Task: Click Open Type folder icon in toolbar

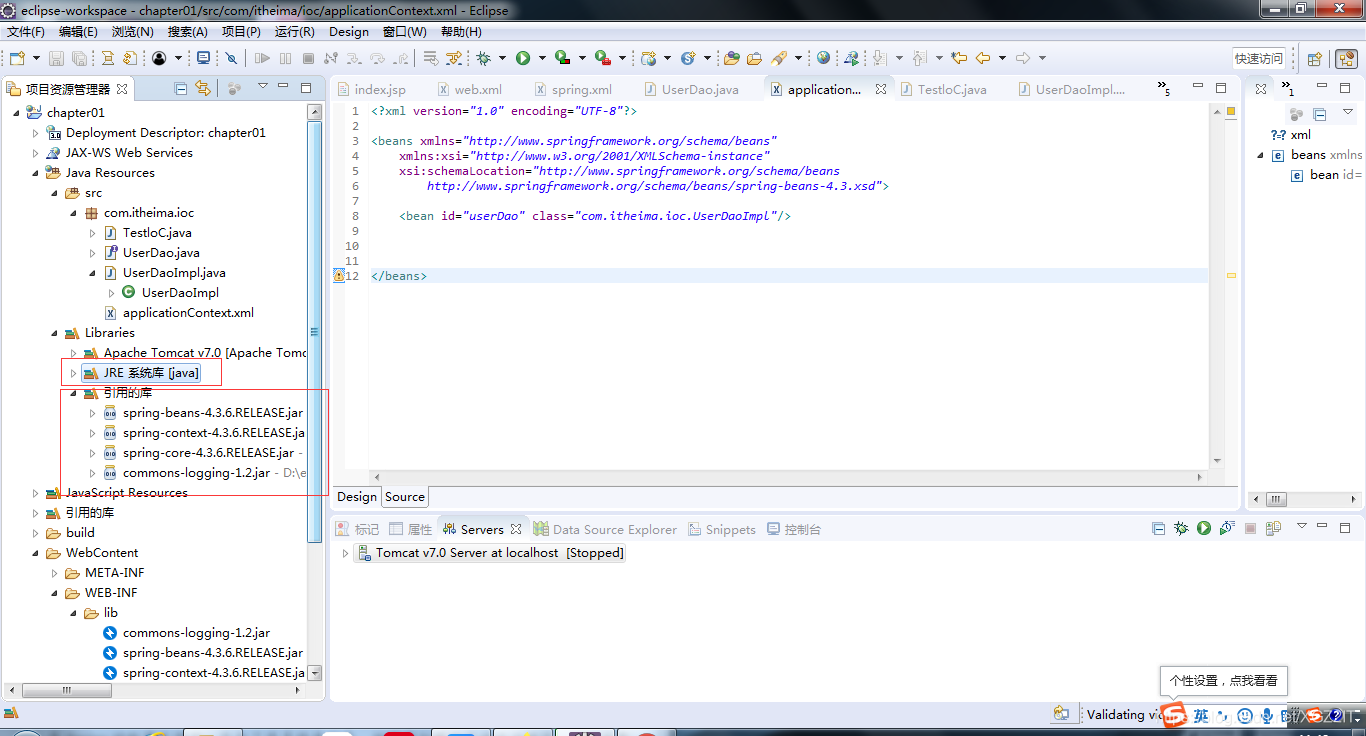Action: [731, 58]
